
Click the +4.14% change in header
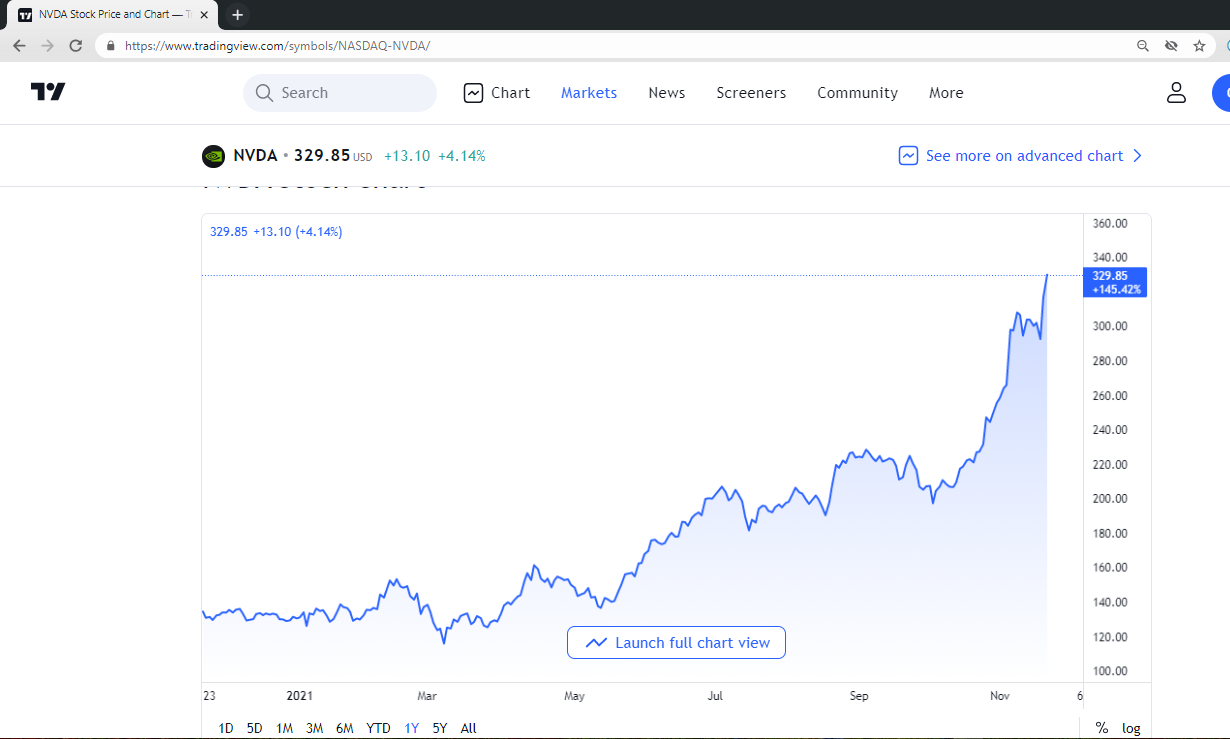[462, 156]
